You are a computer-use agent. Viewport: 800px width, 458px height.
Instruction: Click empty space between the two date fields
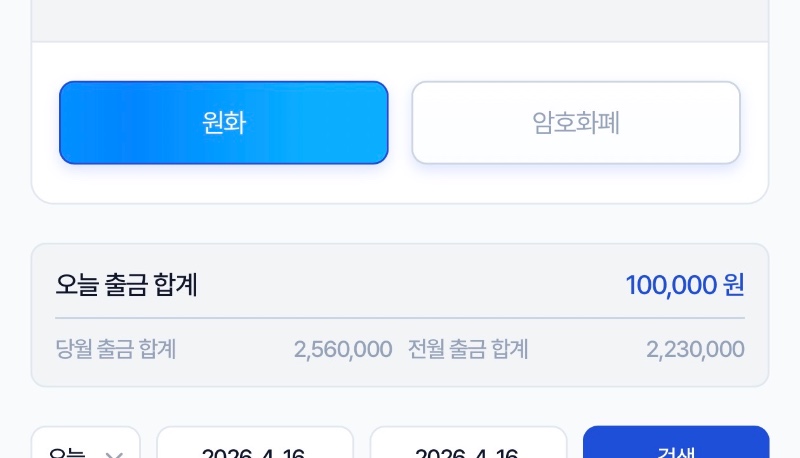click(362, 449)
